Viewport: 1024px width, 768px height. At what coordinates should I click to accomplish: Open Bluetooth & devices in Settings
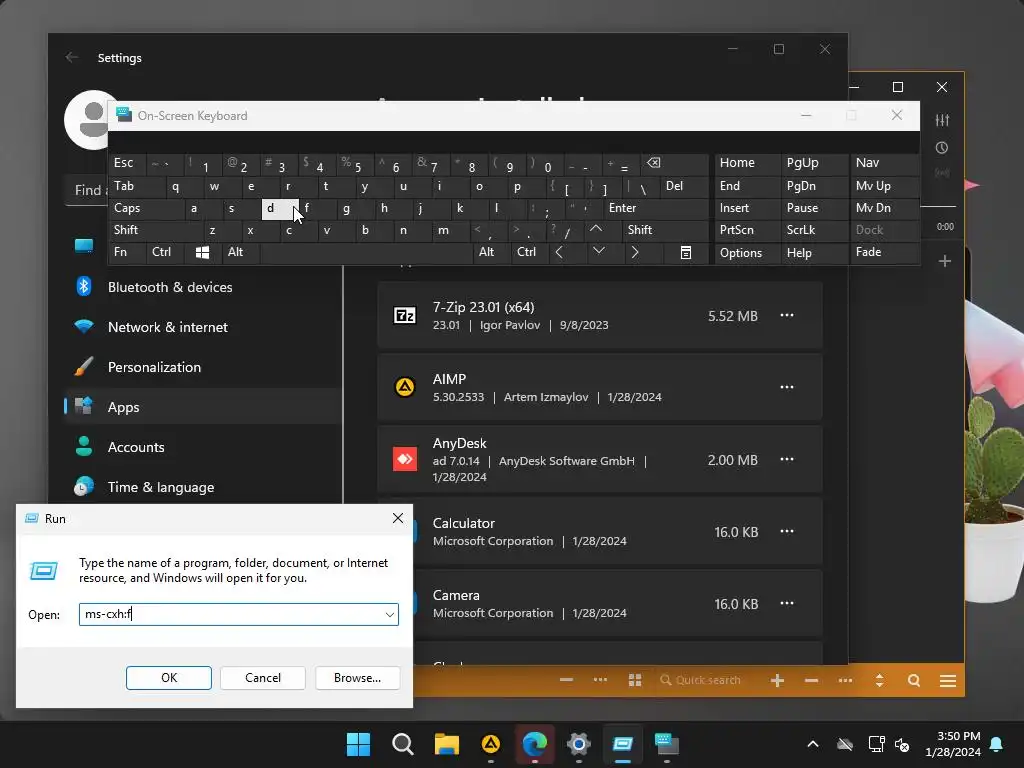pos(202,287)
